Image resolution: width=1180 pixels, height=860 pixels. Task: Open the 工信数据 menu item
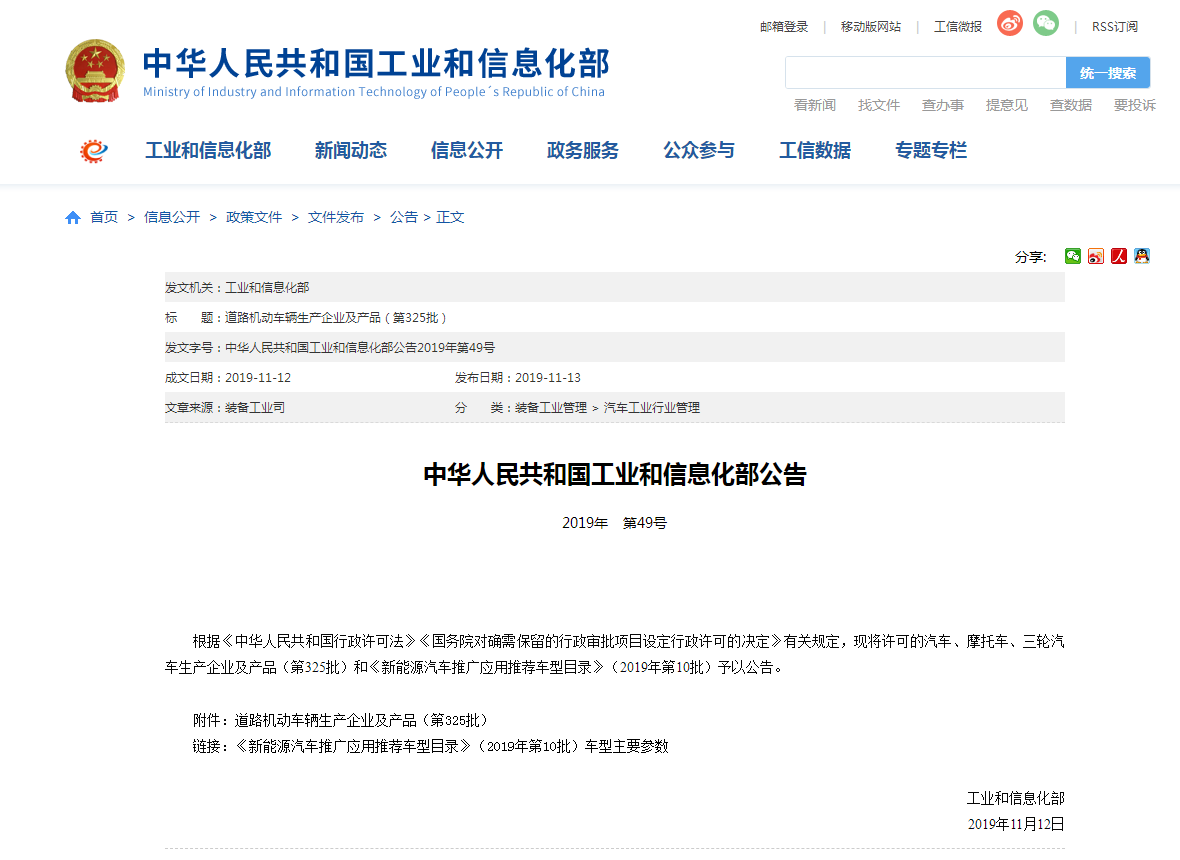coord(814,150)
